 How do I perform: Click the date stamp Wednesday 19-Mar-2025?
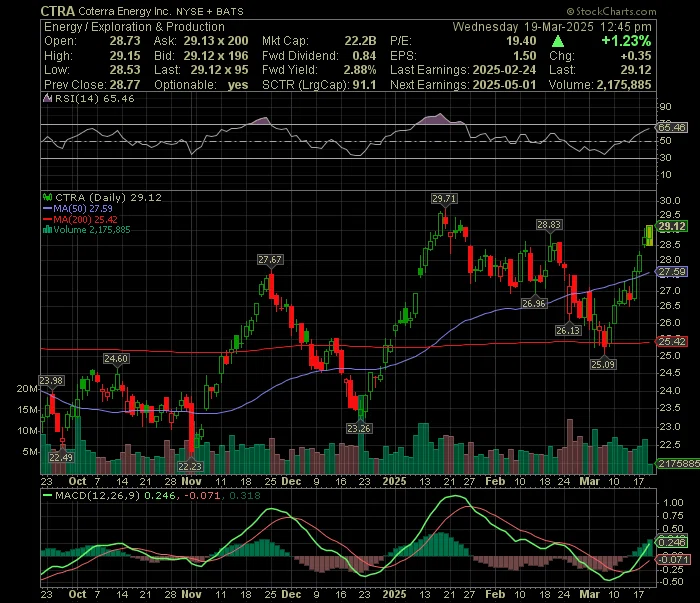[x=523, y=27]
